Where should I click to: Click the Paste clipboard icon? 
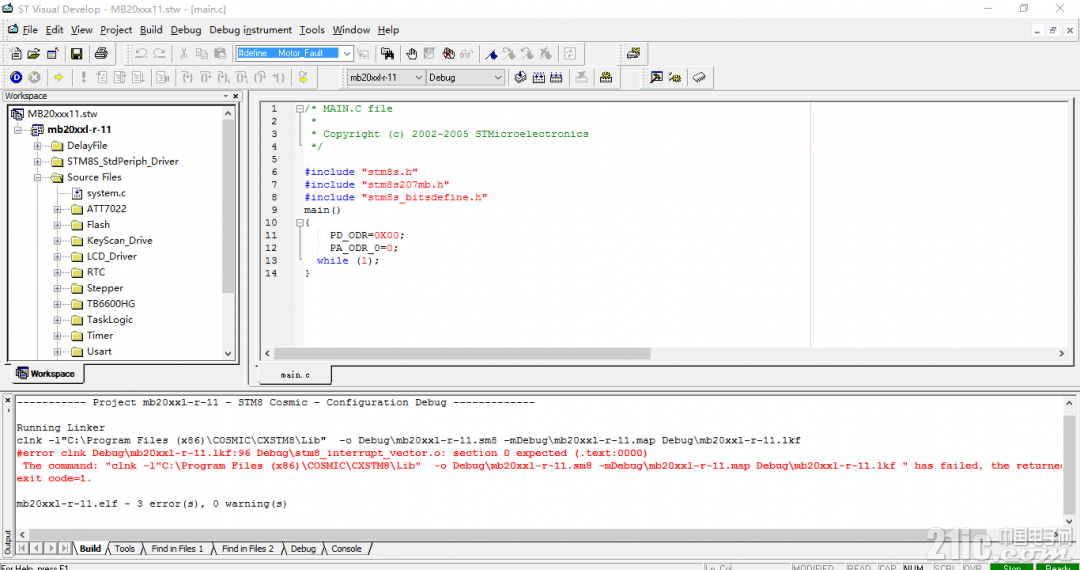[220, 53]
